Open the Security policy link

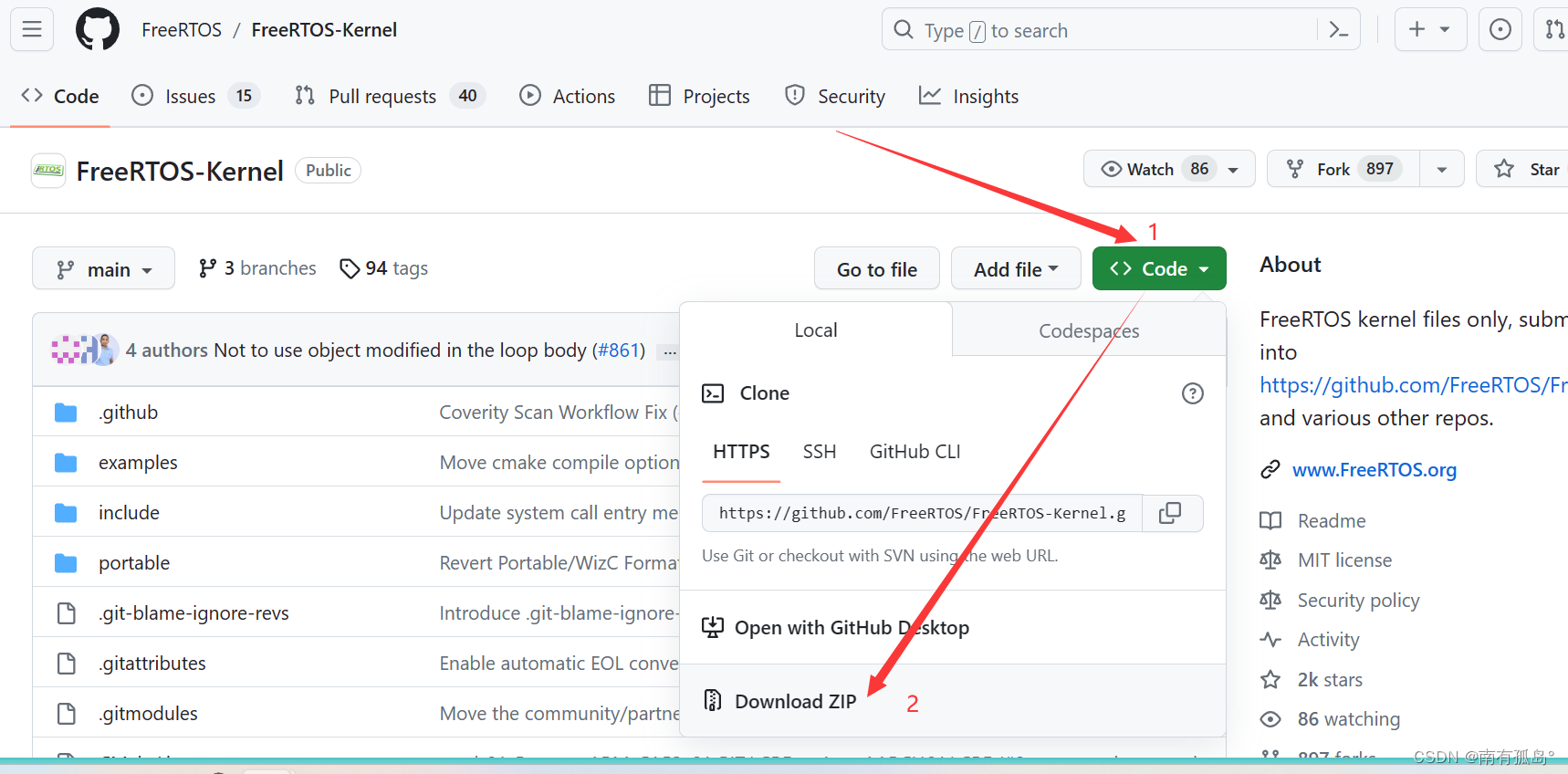click(1358, 601)
